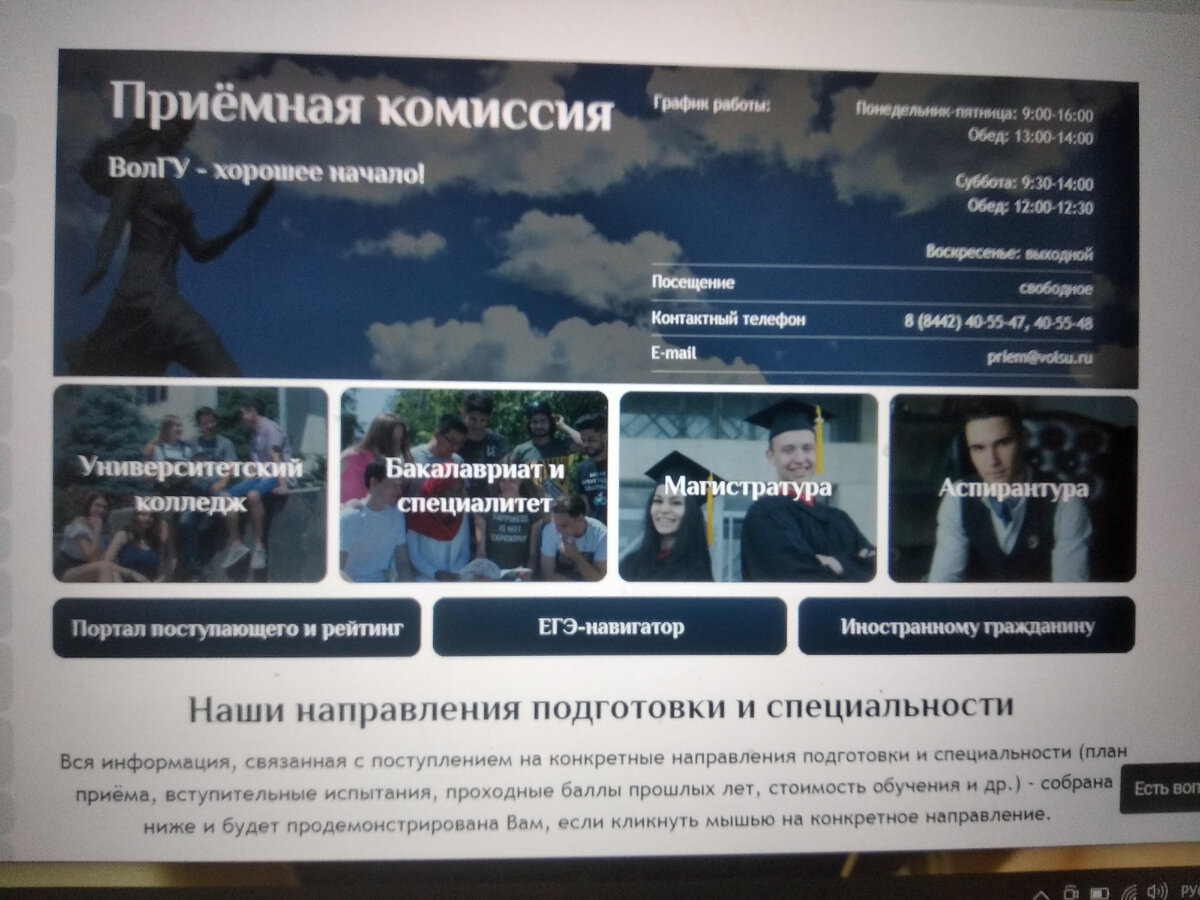Viewport: 1200px width, 900px height.
Task: Click the Приёмная комиссия heading
Action: (360, 106)
